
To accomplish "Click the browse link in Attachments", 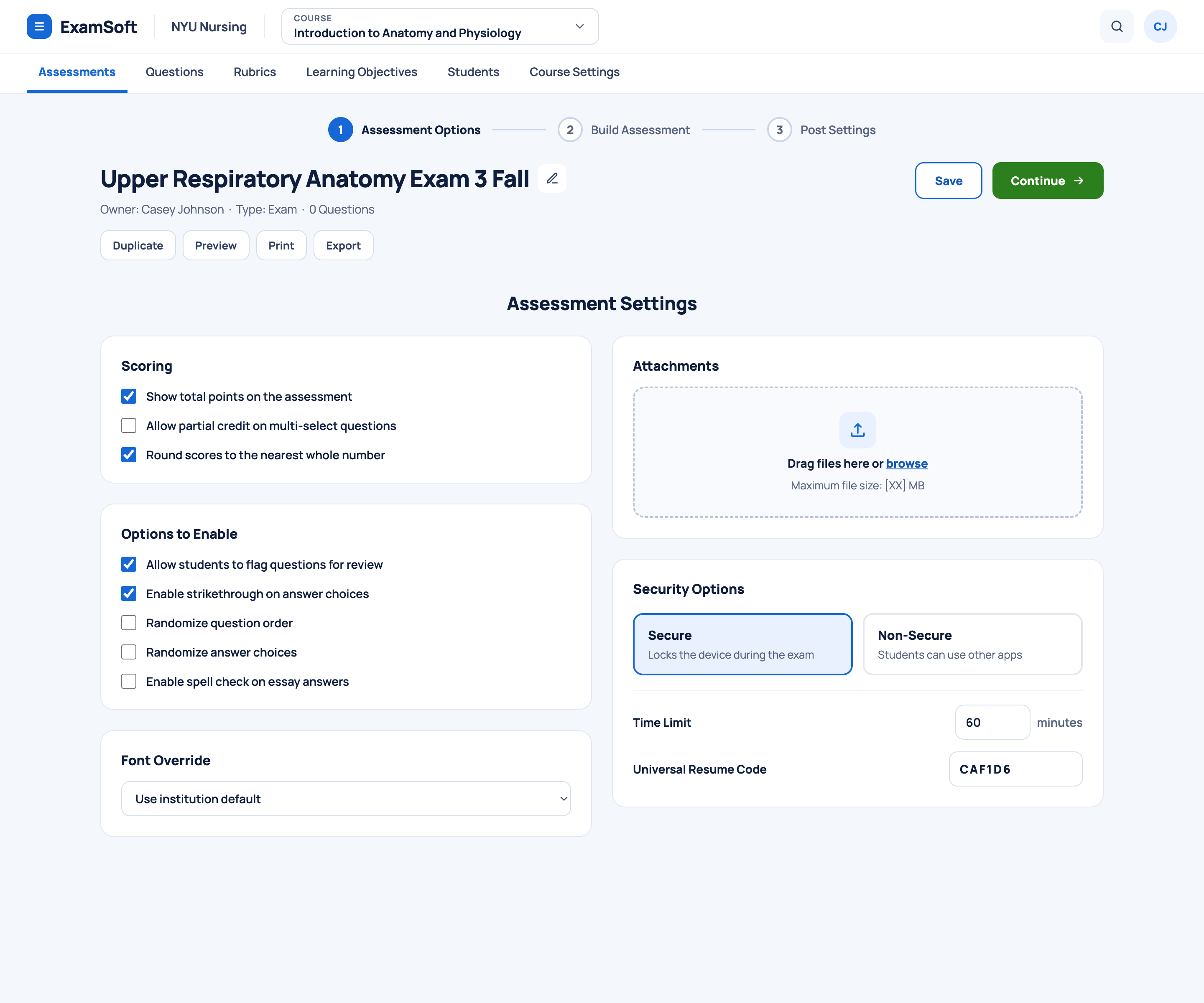I will click(906, 463).
